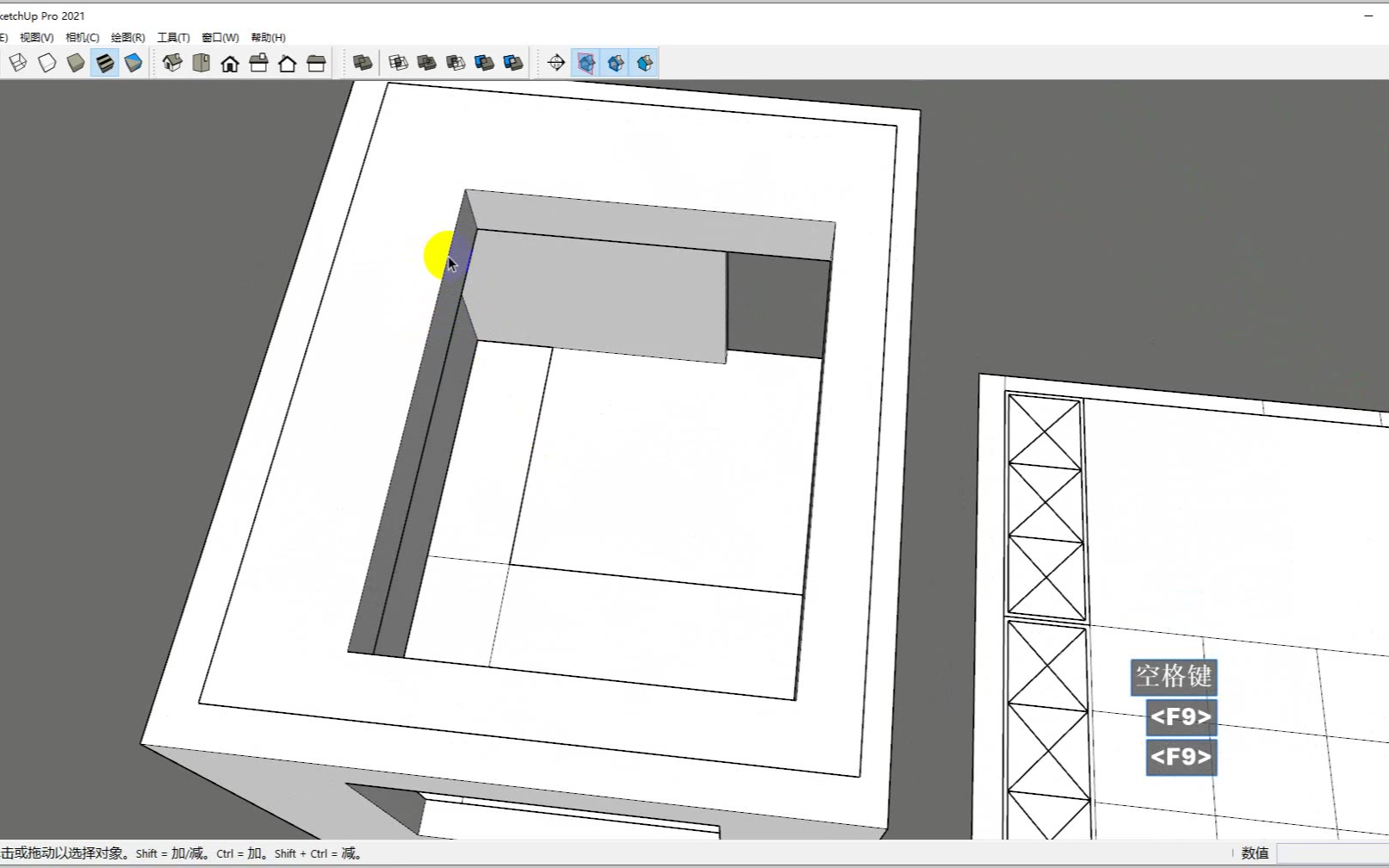Image resolution: width=1389 pixels, height=868 pixels.
Task: Toggle Shaded With Textures style
Action: pyautogui.click(x=105, y=63)
